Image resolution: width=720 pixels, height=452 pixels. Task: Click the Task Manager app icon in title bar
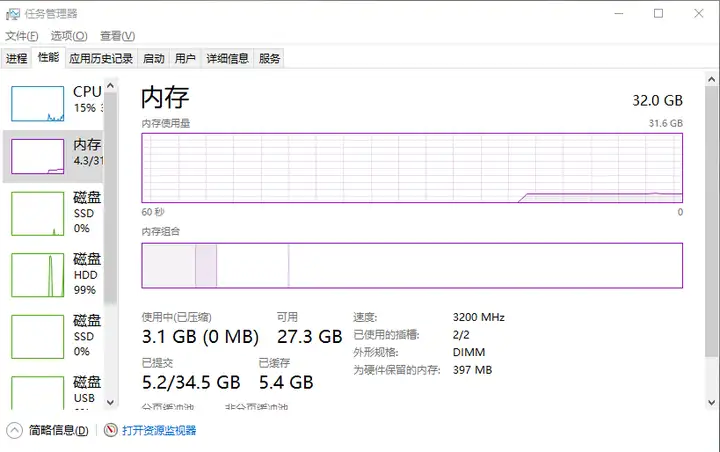(11, 13)
